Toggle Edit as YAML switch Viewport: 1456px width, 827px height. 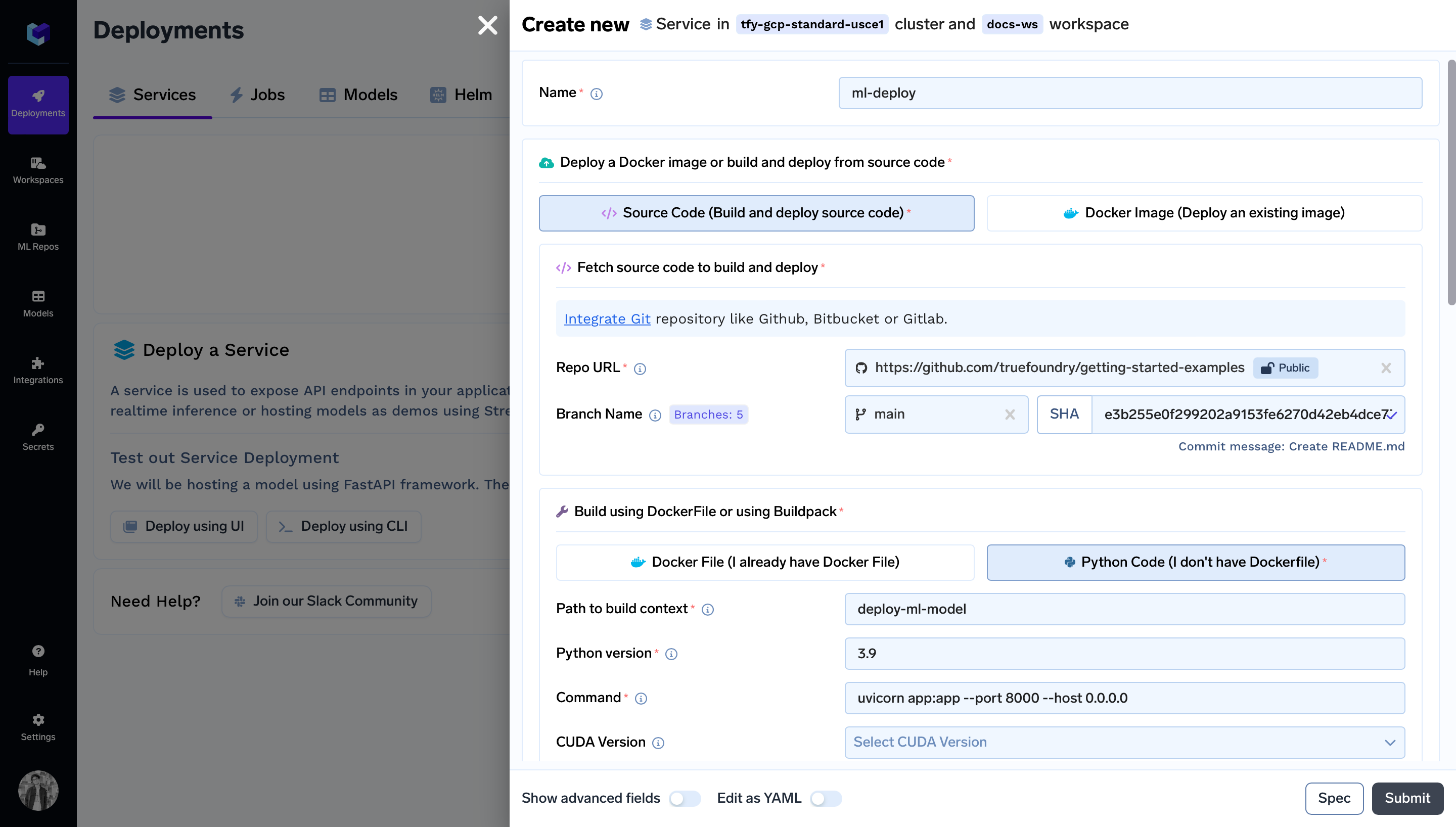[x=825, y=798]
